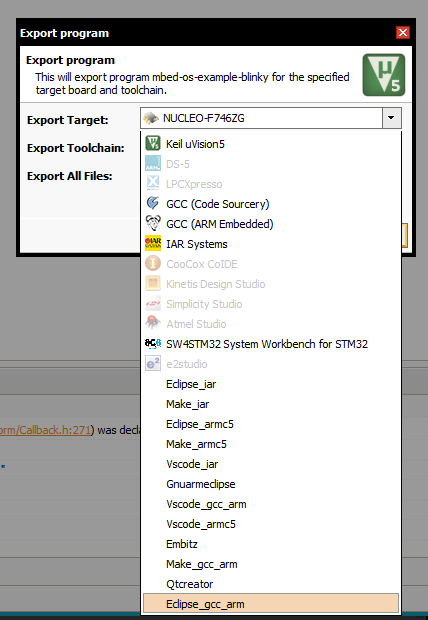
Task: Select Qtcreator from the list
Action: coord(271,584)
